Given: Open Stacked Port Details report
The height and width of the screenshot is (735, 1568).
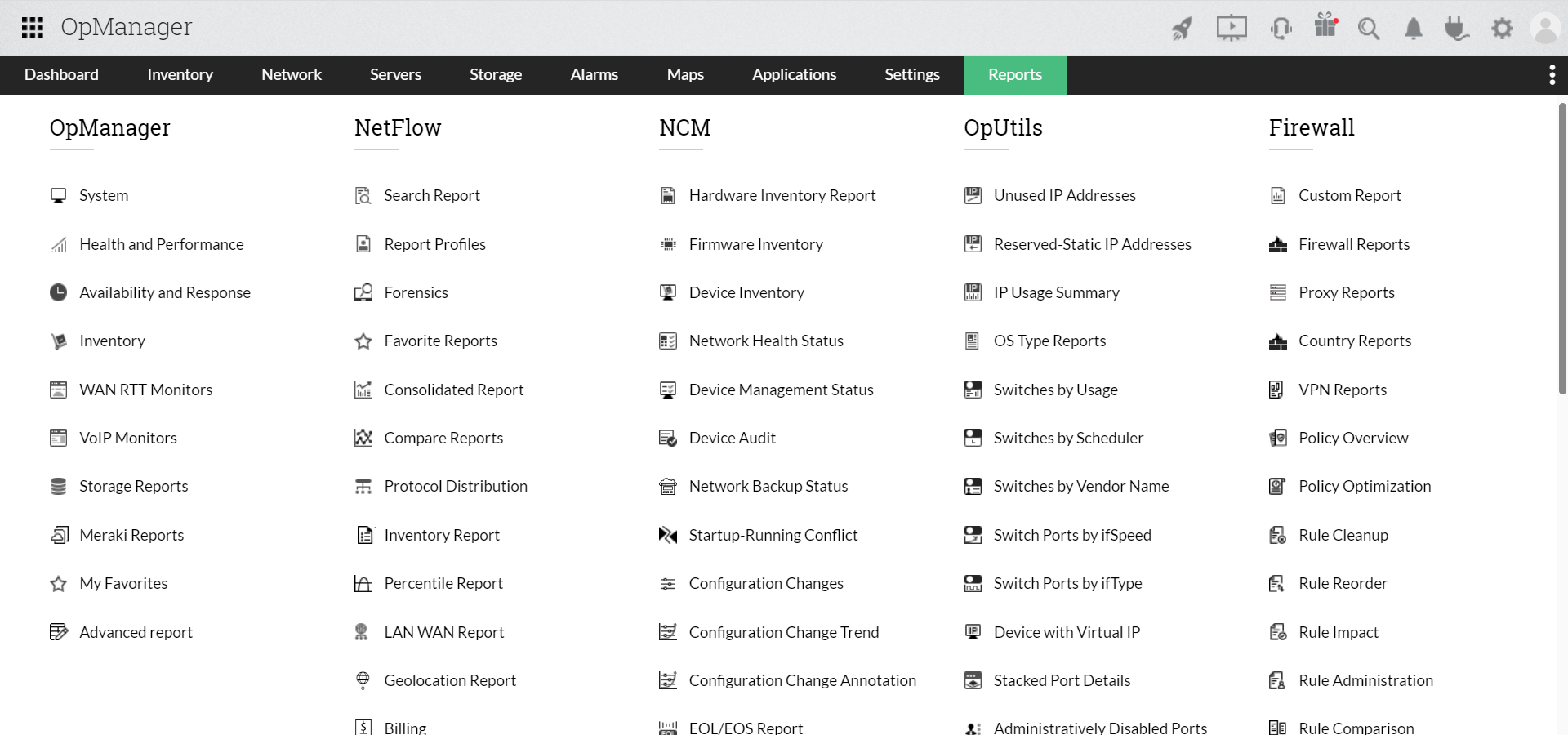Looking at the screenshot, I should [x=1062, y=680].
